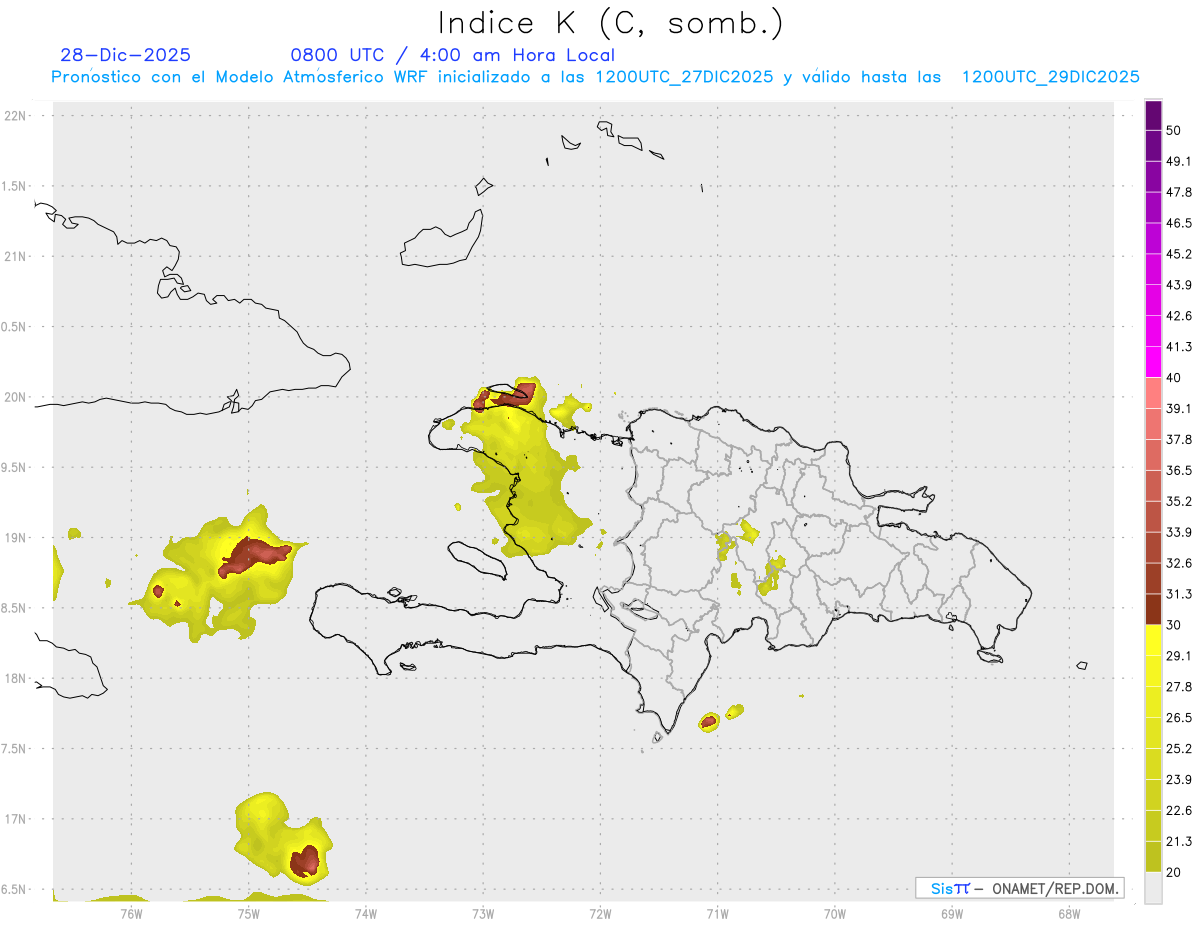
Task: Click the longitude label "72W"
Action: (600, 913)
